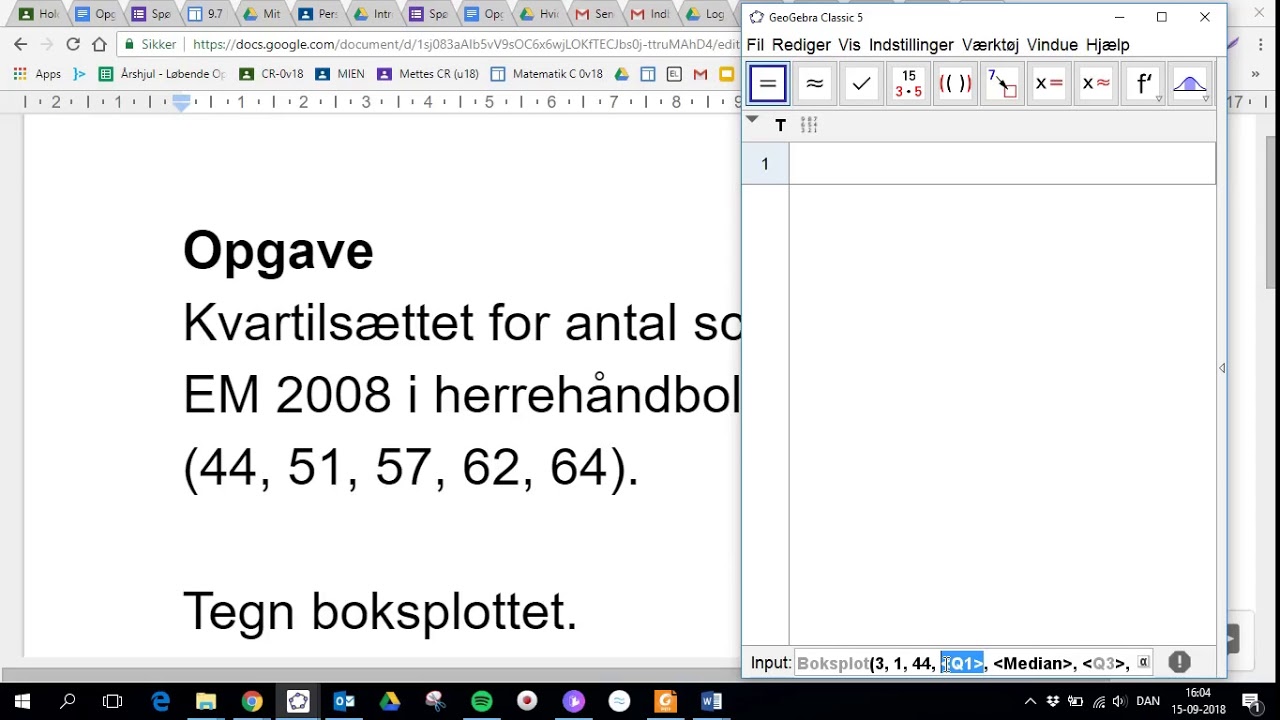Open Spotify from the taskbar
The image size is (1280, 720).
coord(481,701)
